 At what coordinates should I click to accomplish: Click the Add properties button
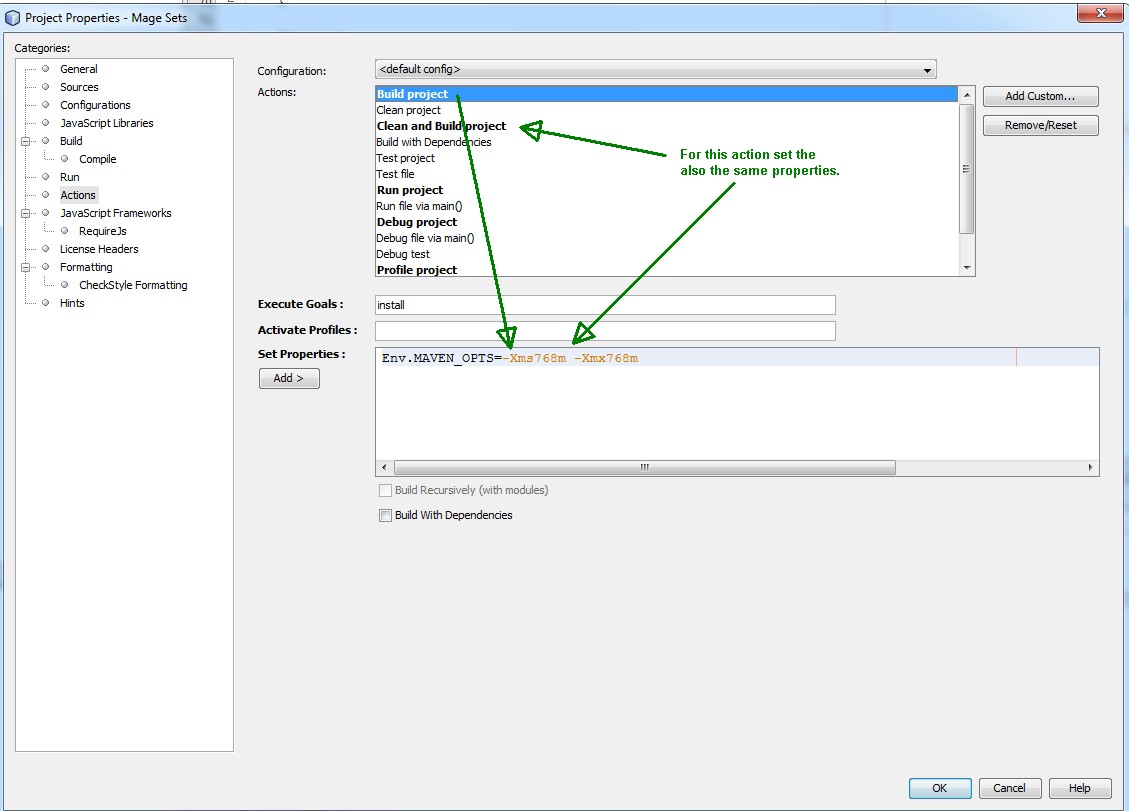[289, 378]
